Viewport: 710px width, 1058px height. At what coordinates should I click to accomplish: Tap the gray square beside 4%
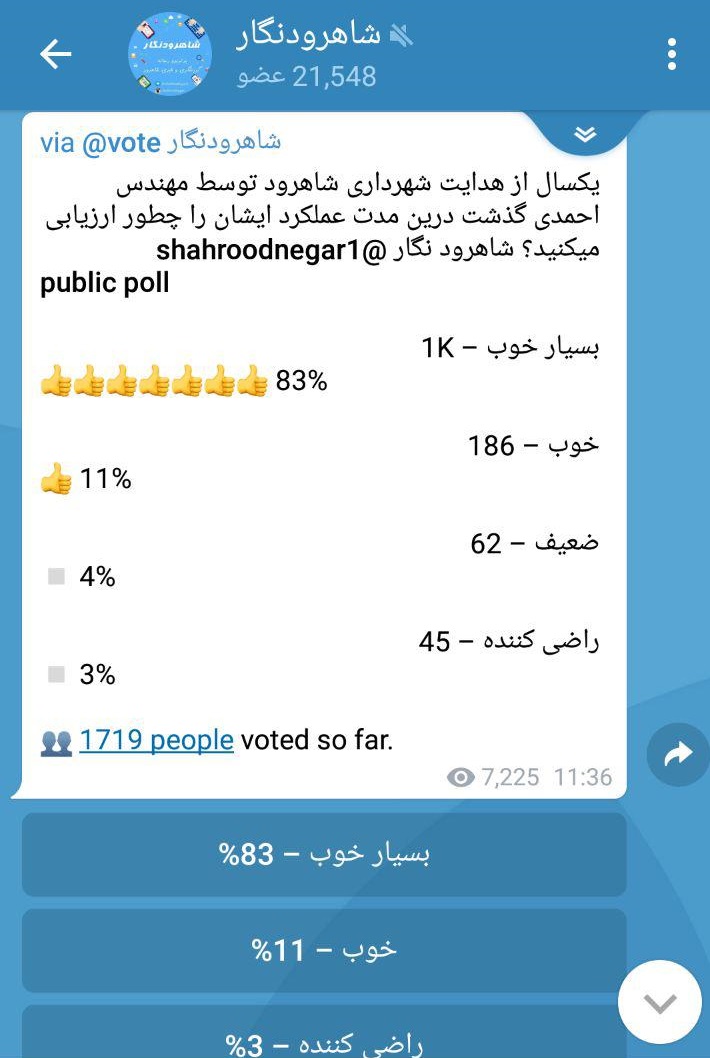point(56,576)
